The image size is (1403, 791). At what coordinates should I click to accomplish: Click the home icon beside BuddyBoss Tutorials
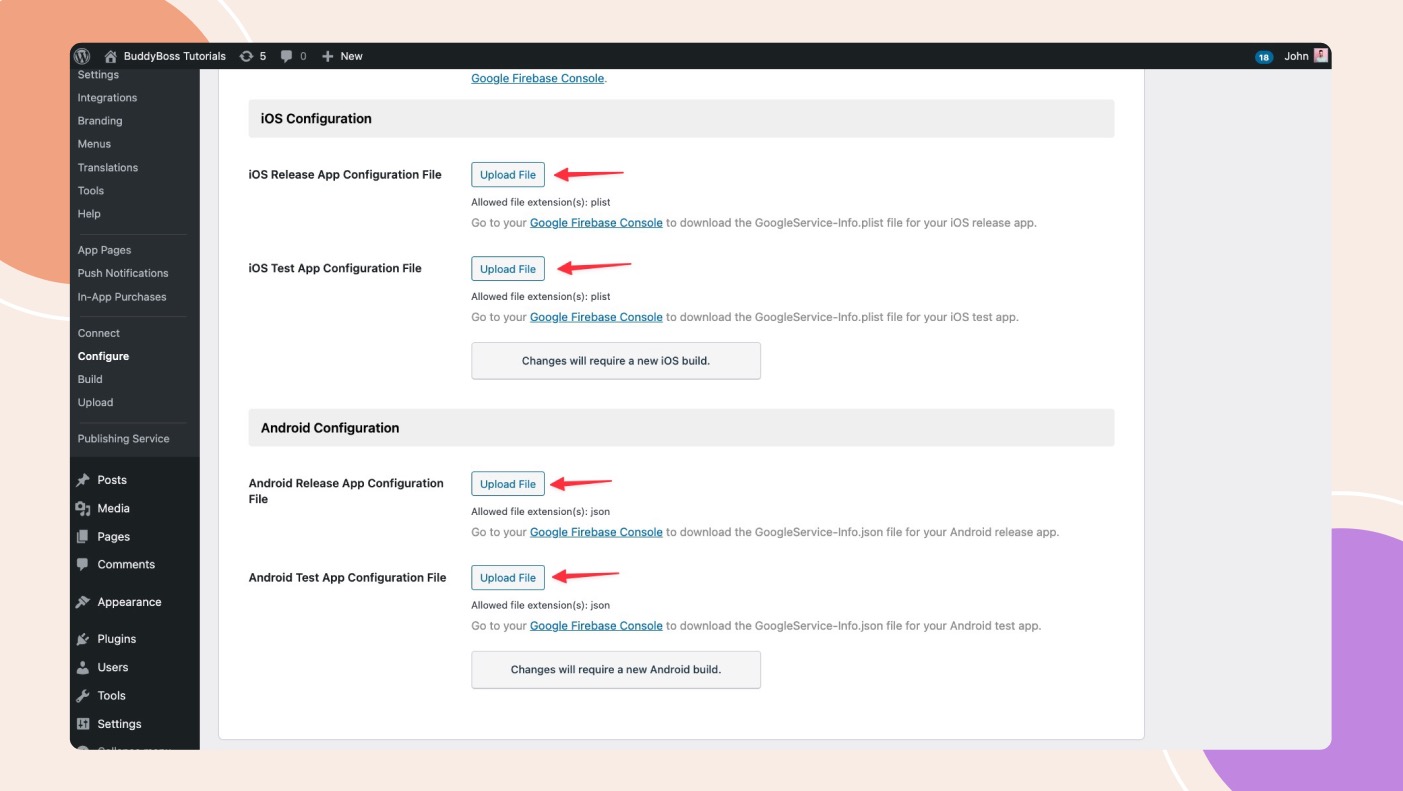[111, 56]
